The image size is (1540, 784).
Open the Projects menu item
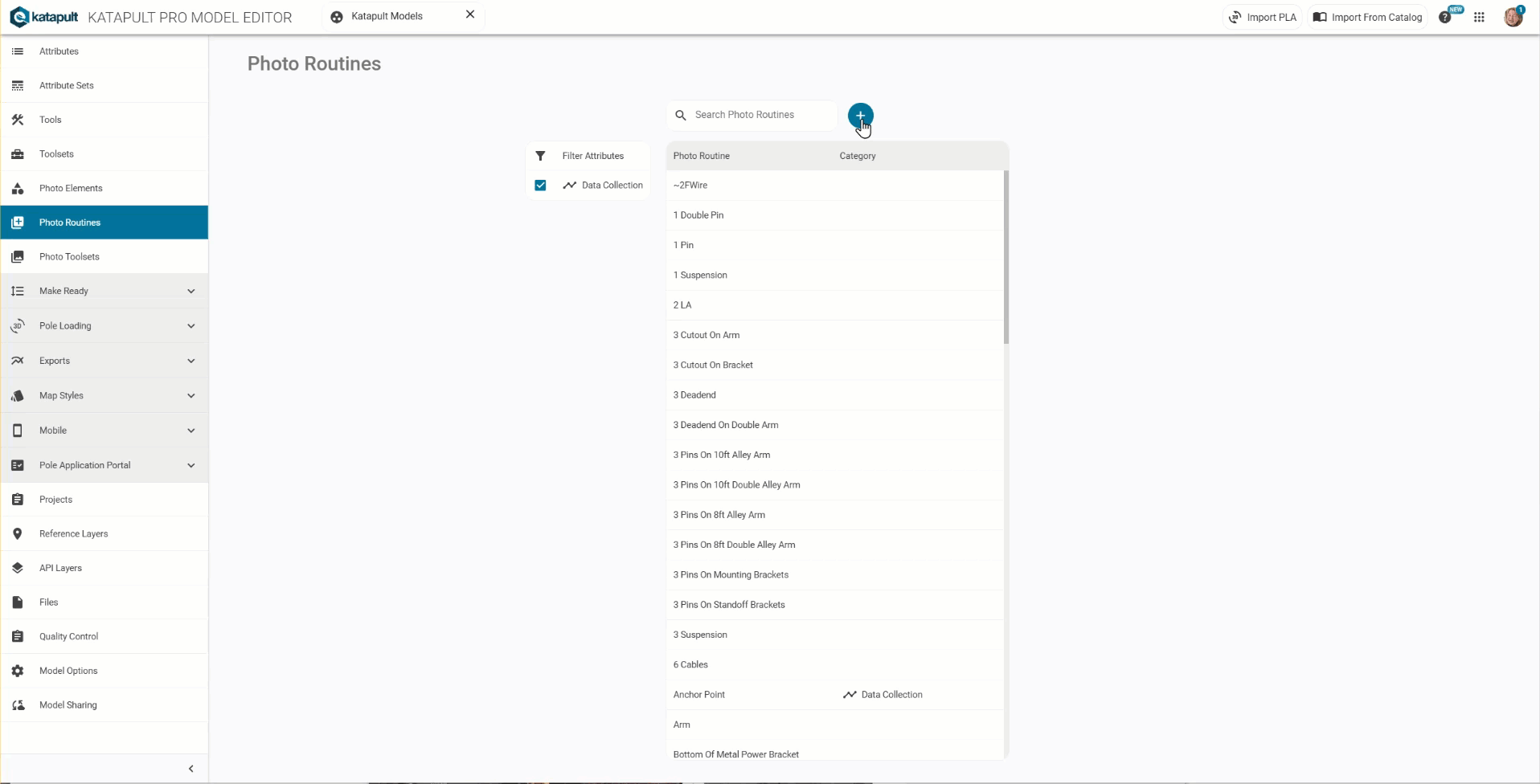pyautogui.click(x=104, y=500)
